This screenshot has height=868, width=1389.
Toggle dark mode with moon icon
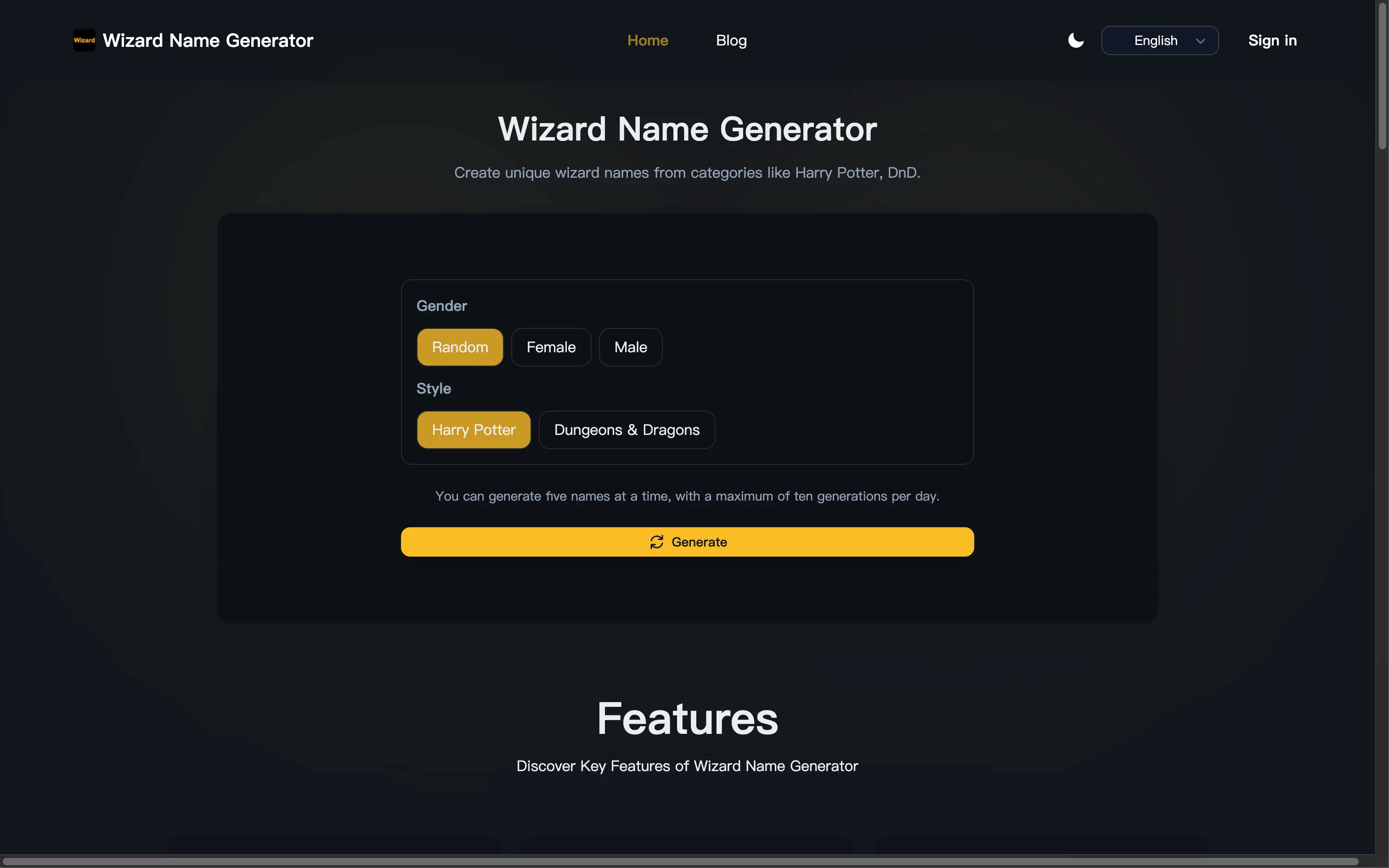[1075, 40]
